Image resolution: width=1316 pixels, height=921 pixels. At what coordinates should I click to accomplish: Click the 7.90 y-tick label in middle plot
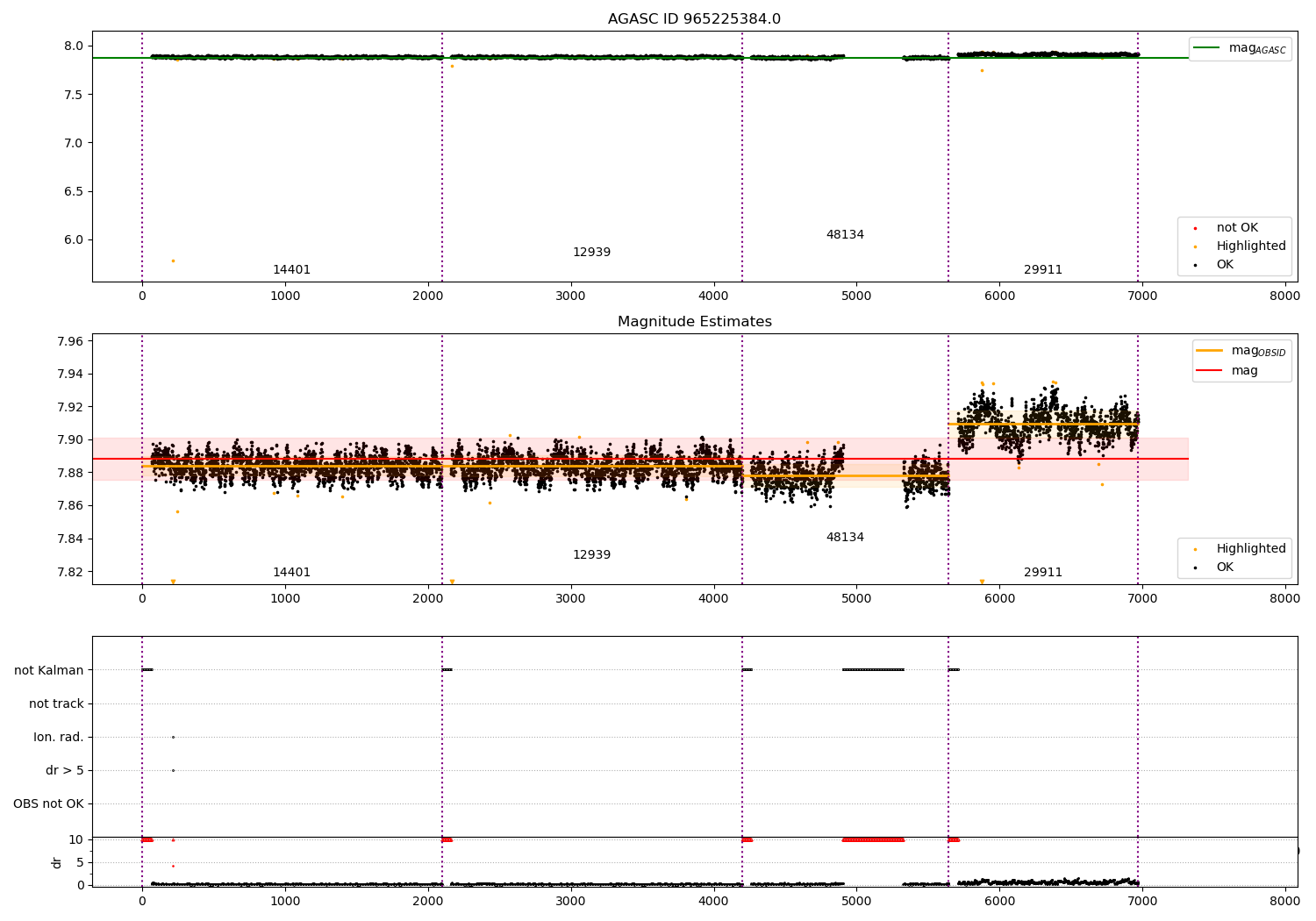69,440
